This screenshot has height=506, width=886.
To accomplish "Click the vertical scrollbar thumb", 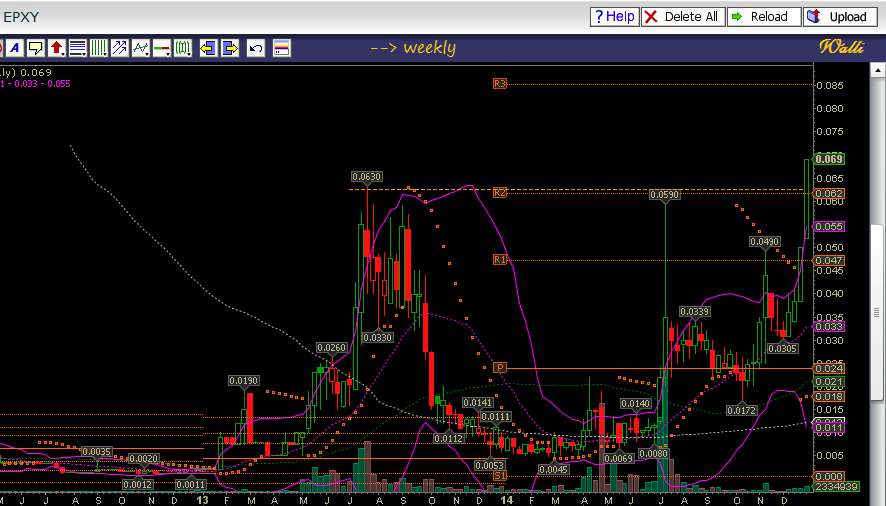I will pos(878,313).
